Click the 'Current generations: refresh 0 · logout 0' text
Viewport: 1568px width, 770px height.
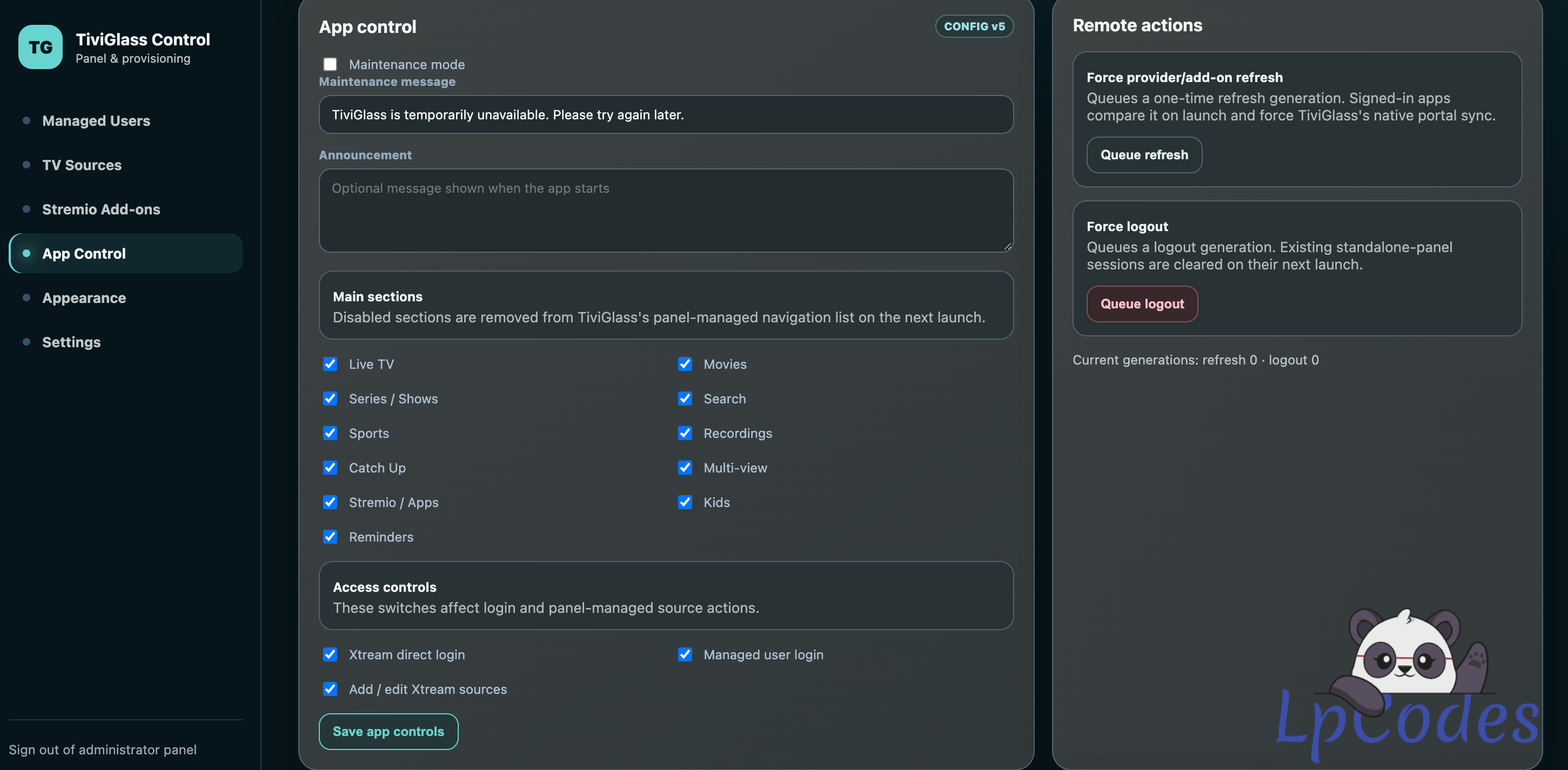[x=1196, y=360]
